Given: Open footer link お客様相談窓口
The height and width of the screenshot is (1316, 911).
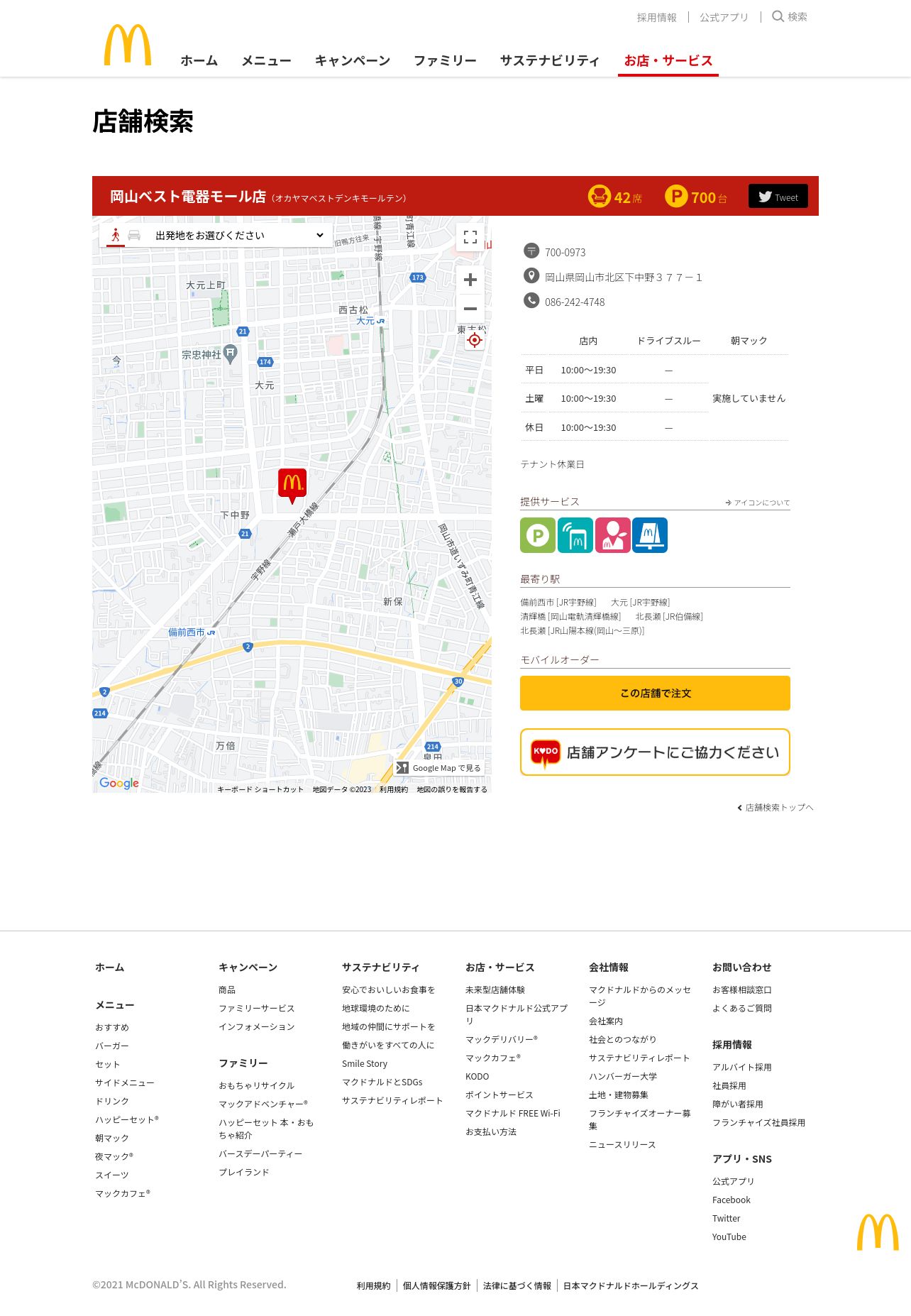Looking at the screenshot, I should (742, 989).
